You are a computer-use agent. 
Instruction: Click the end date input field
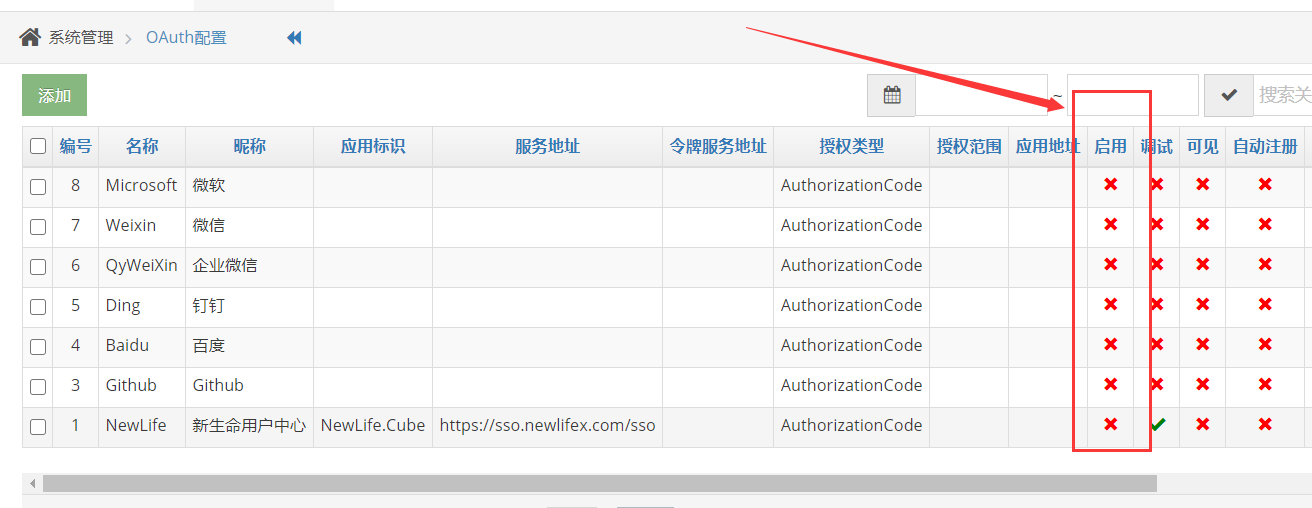1133,95
